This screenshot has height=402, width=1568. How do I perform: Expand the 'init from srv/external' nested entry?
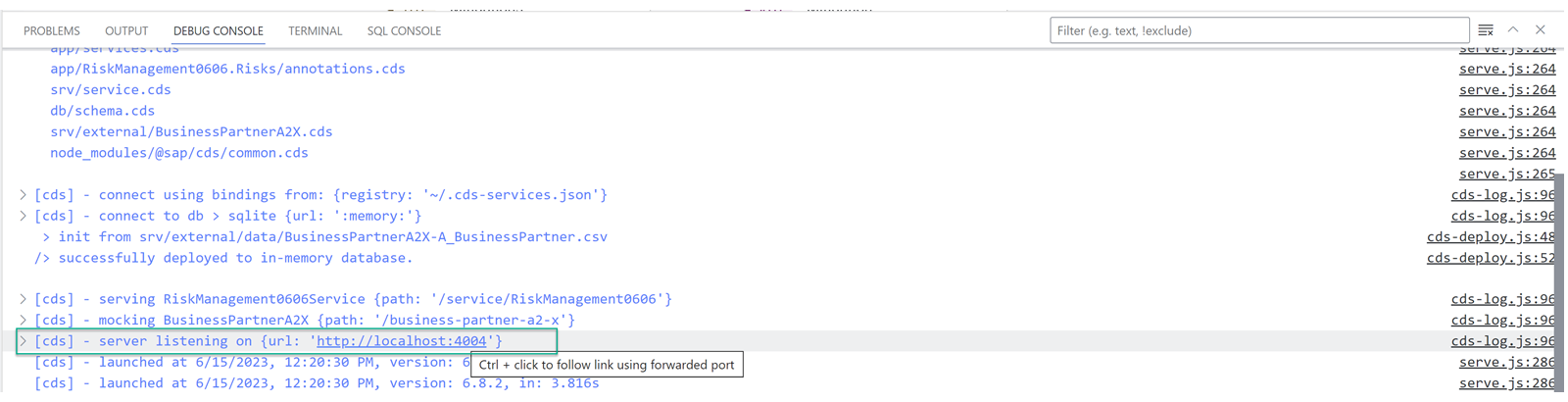coord(46,237)
